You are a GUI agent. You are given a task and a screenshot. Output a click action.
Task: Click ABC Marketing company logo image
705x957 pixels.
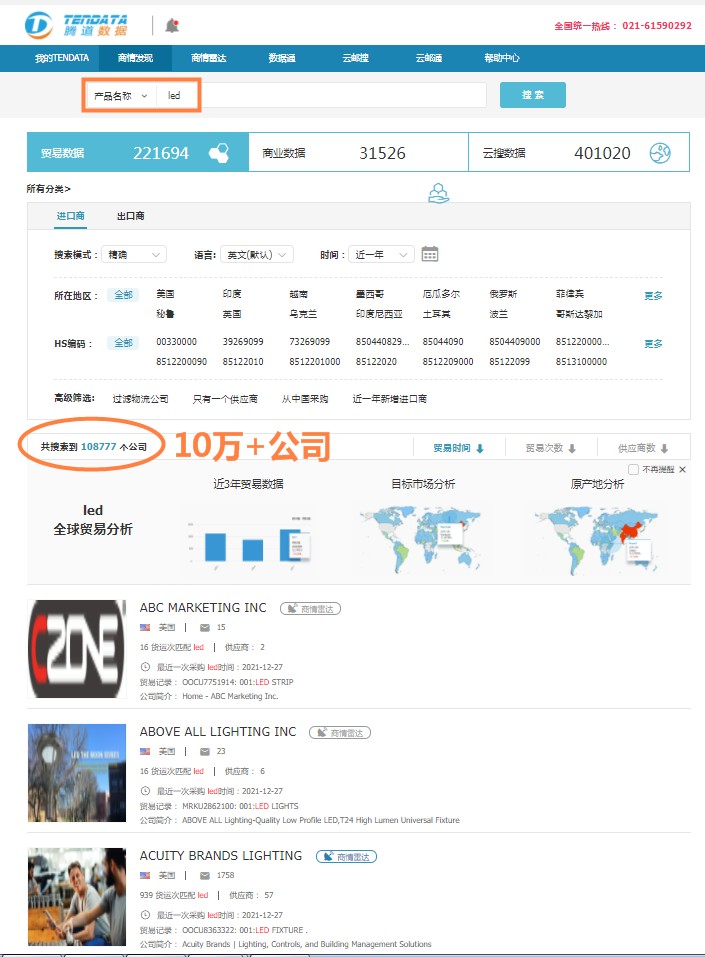77,649
